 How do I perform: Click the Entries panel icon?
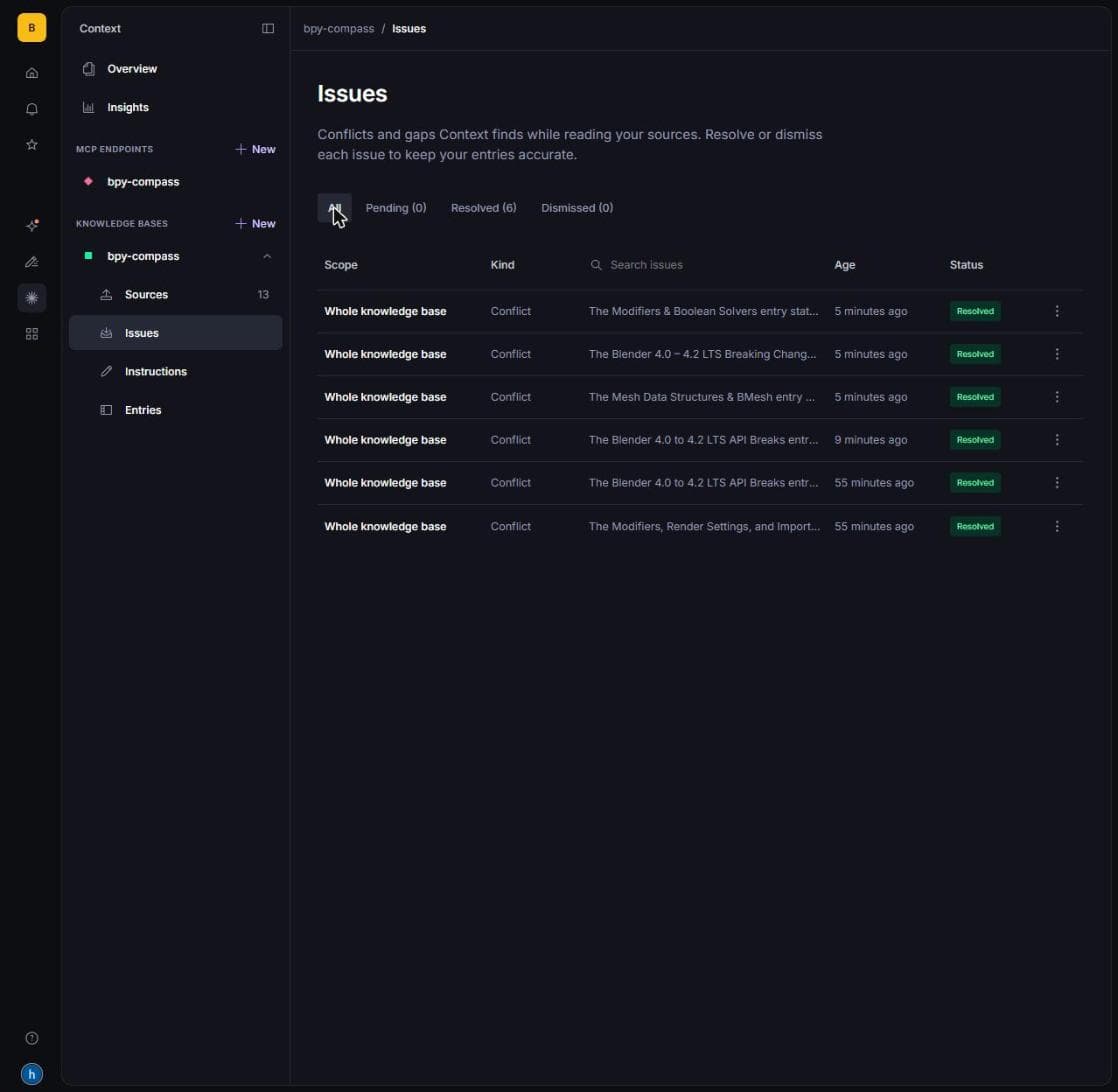pyautogui.click(x=106, y=410)
